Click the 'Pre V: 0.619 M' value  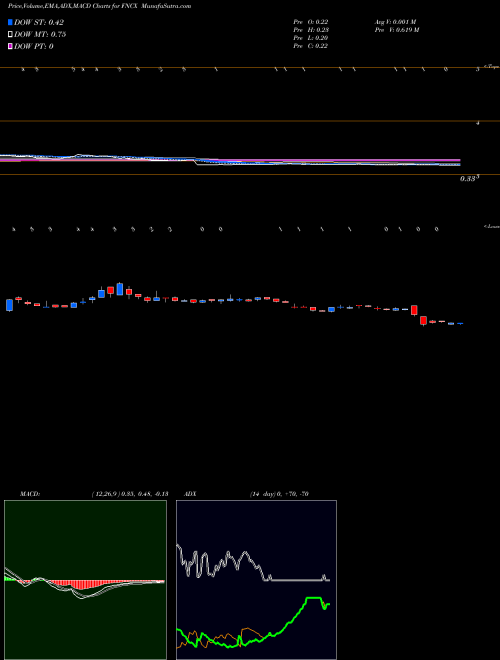tap(396, 30)
